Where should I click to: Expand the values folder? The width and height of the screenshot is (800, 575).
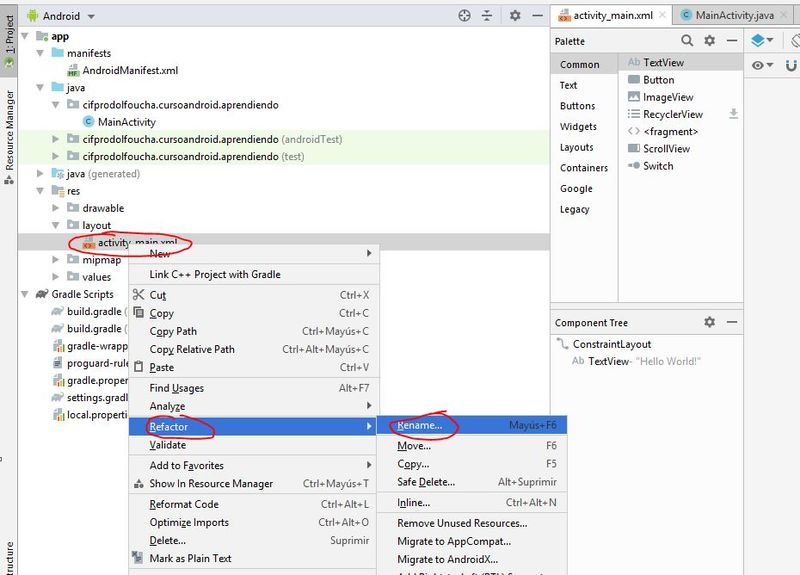pos(55,277)
